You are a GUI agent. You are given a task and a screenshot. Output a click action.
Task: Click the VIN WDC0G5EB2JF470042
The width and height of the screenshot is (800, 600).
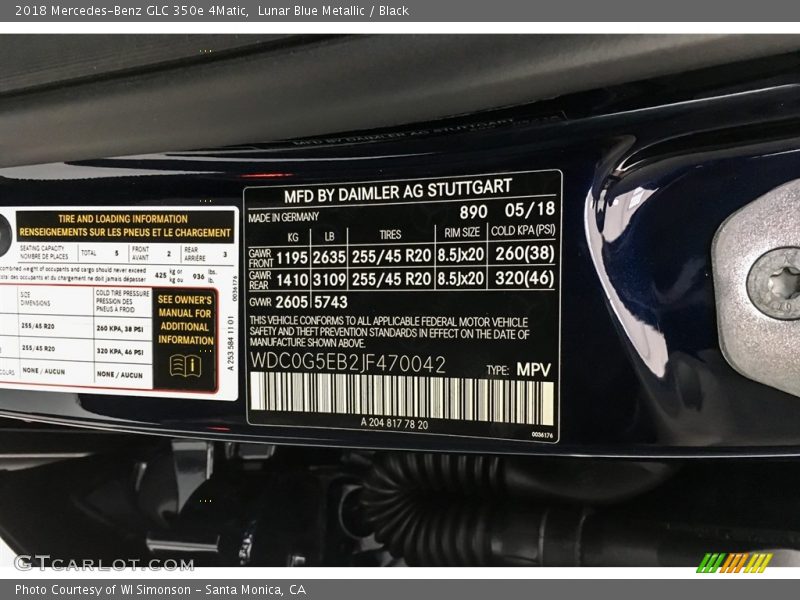[347, 364]
